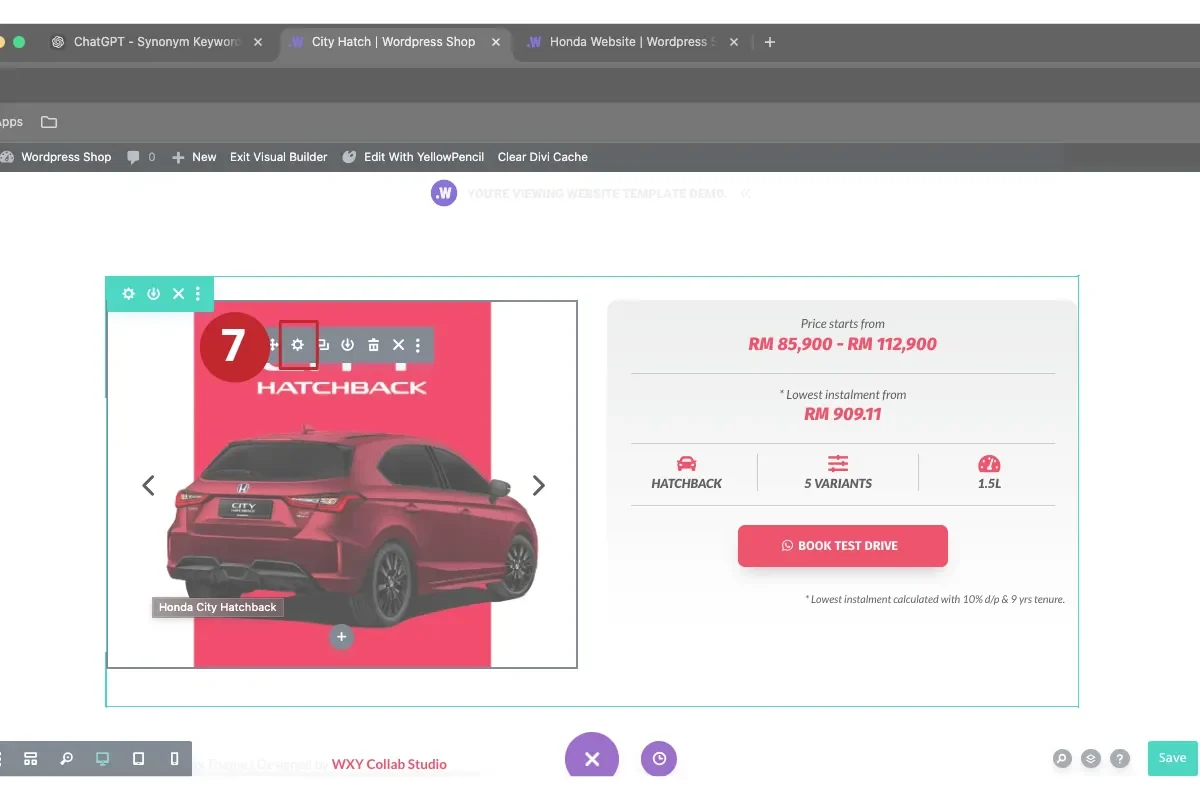Click the 5 Variants sliders icon
Image resolution: width=1200 pixels, height=800 pixels.
tap(837, 463)
